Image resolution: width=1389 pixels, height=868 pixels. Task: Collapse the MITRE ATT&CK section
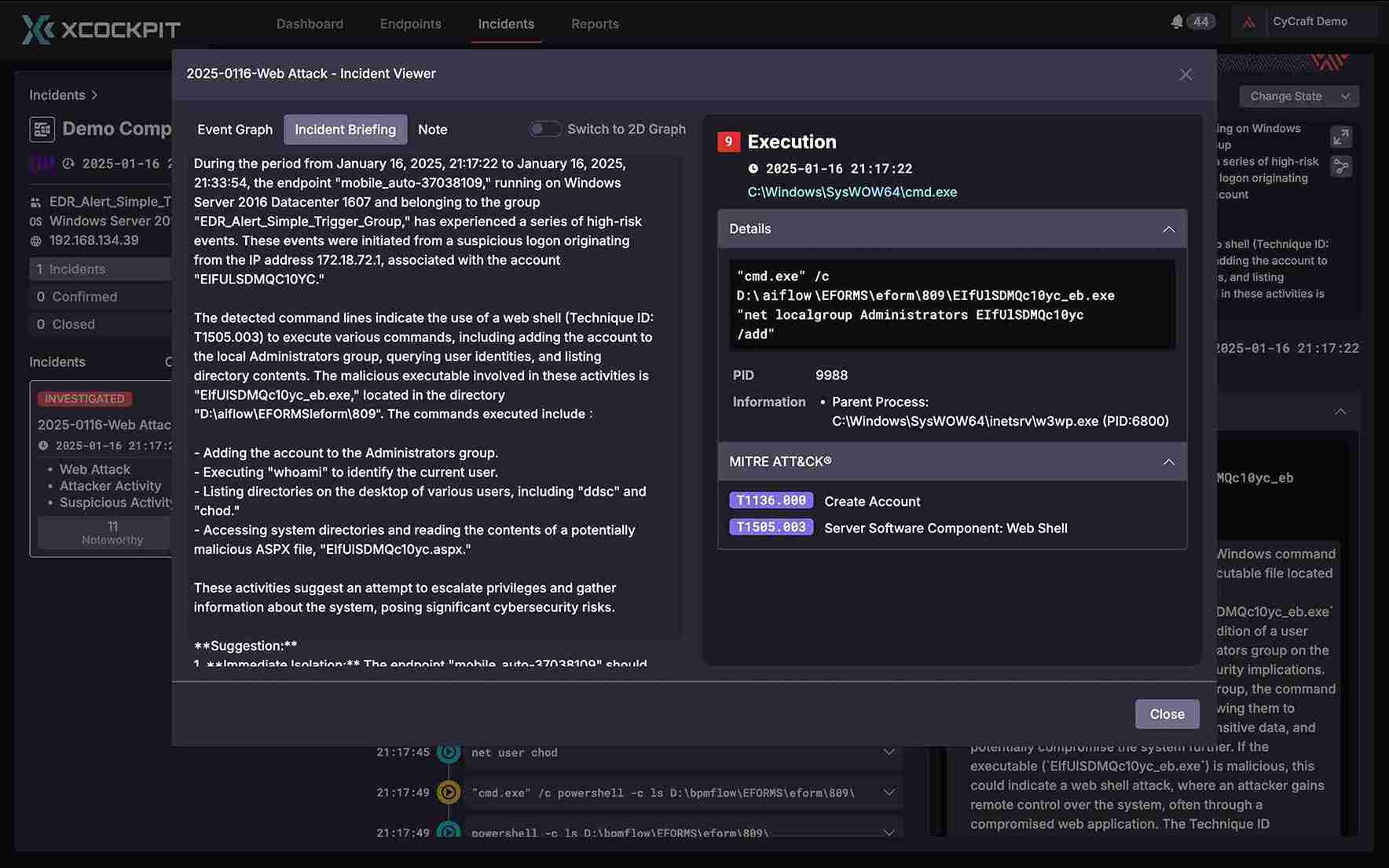point(1168,462)
